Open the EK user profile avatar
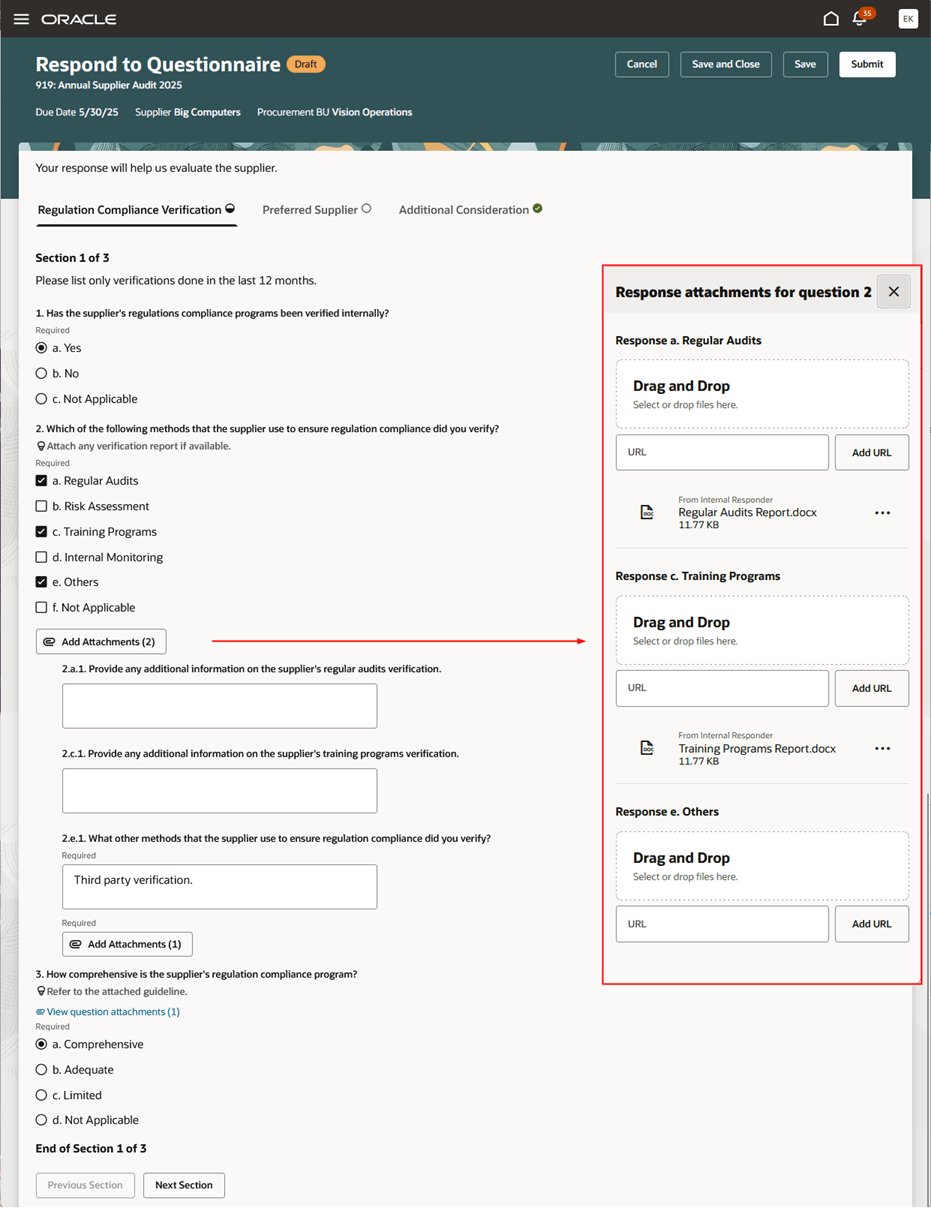931x1208 pixels. pyautogui.click(x=908, y=19)
